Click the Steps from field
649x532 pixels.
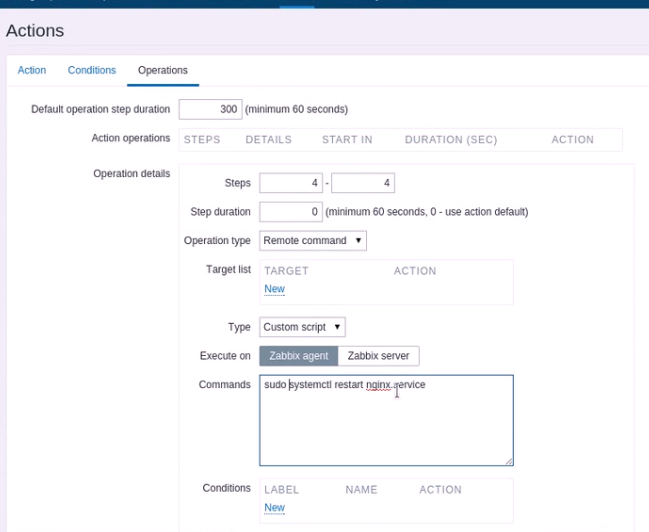[291, 183]
